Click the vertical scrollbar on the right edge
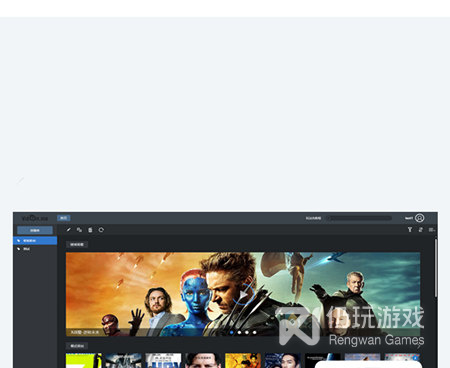The image size is (450, 368). point(436,268)
